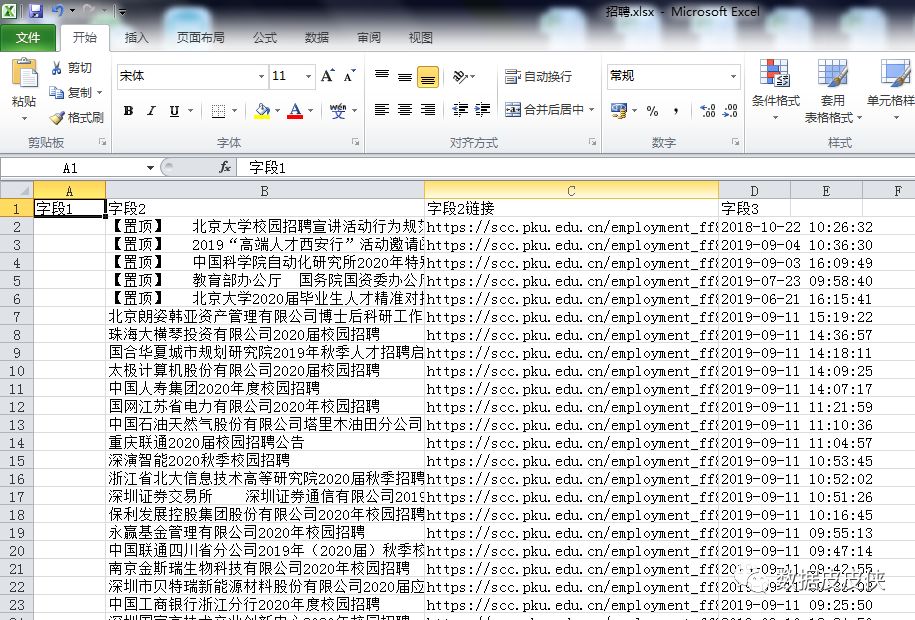This screenshot has width=915, height=620.
Task: Switch to the Insert (插入) tab
Action: (137, 38)
